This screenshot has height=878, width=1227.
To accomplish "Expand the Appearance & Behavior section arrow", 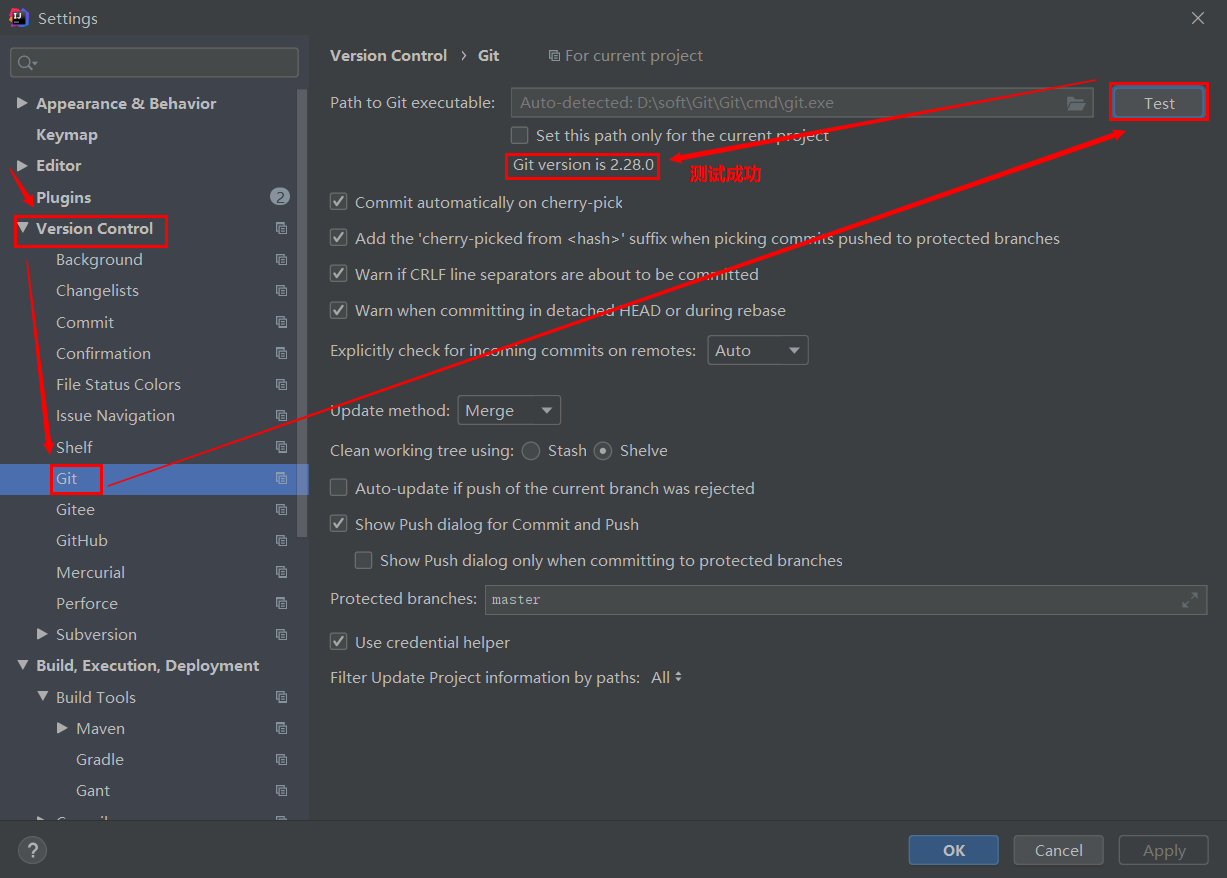I will (x=23, y=103).
